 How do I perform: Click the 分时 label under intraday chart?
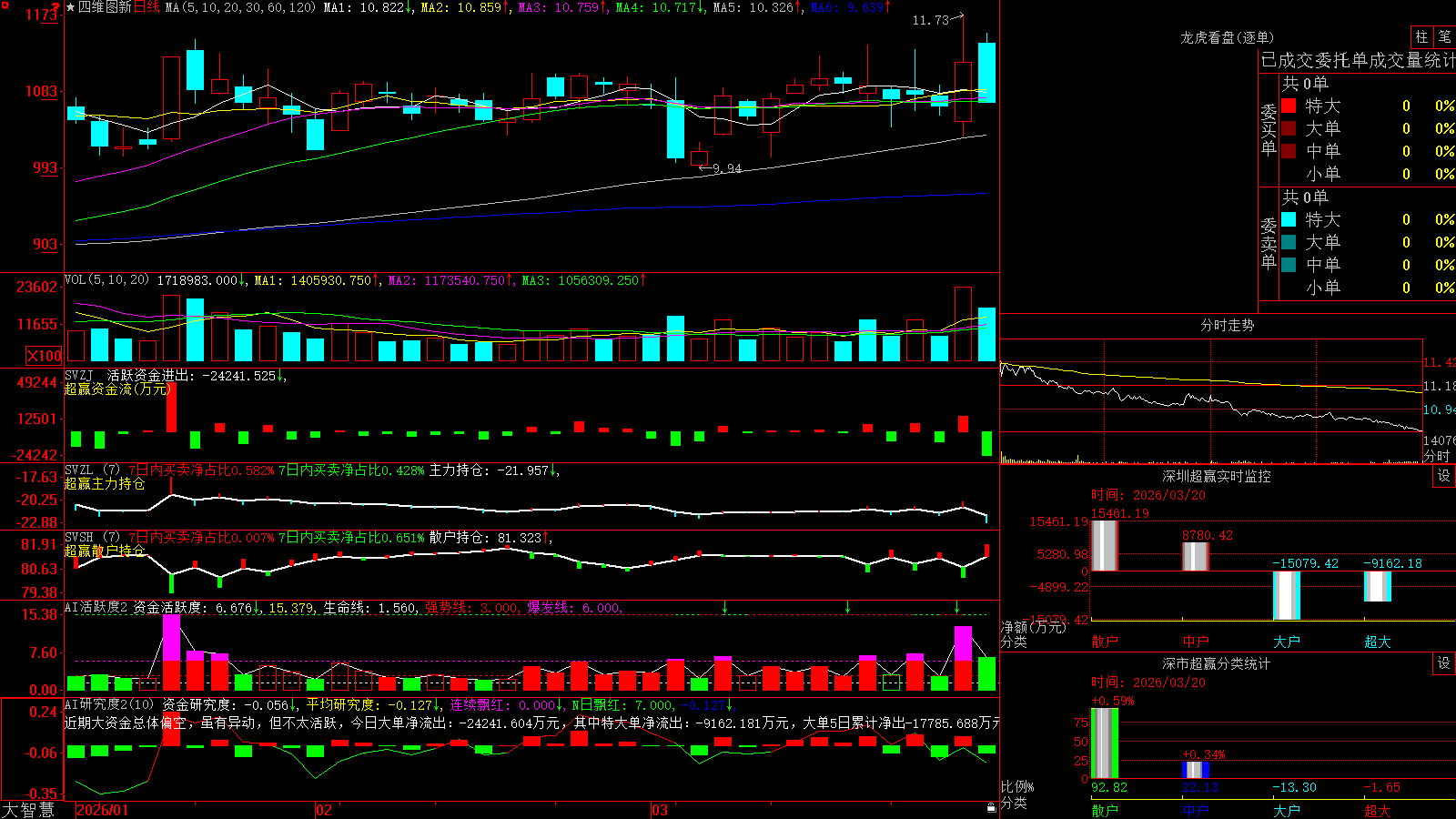pos(1437,455)
